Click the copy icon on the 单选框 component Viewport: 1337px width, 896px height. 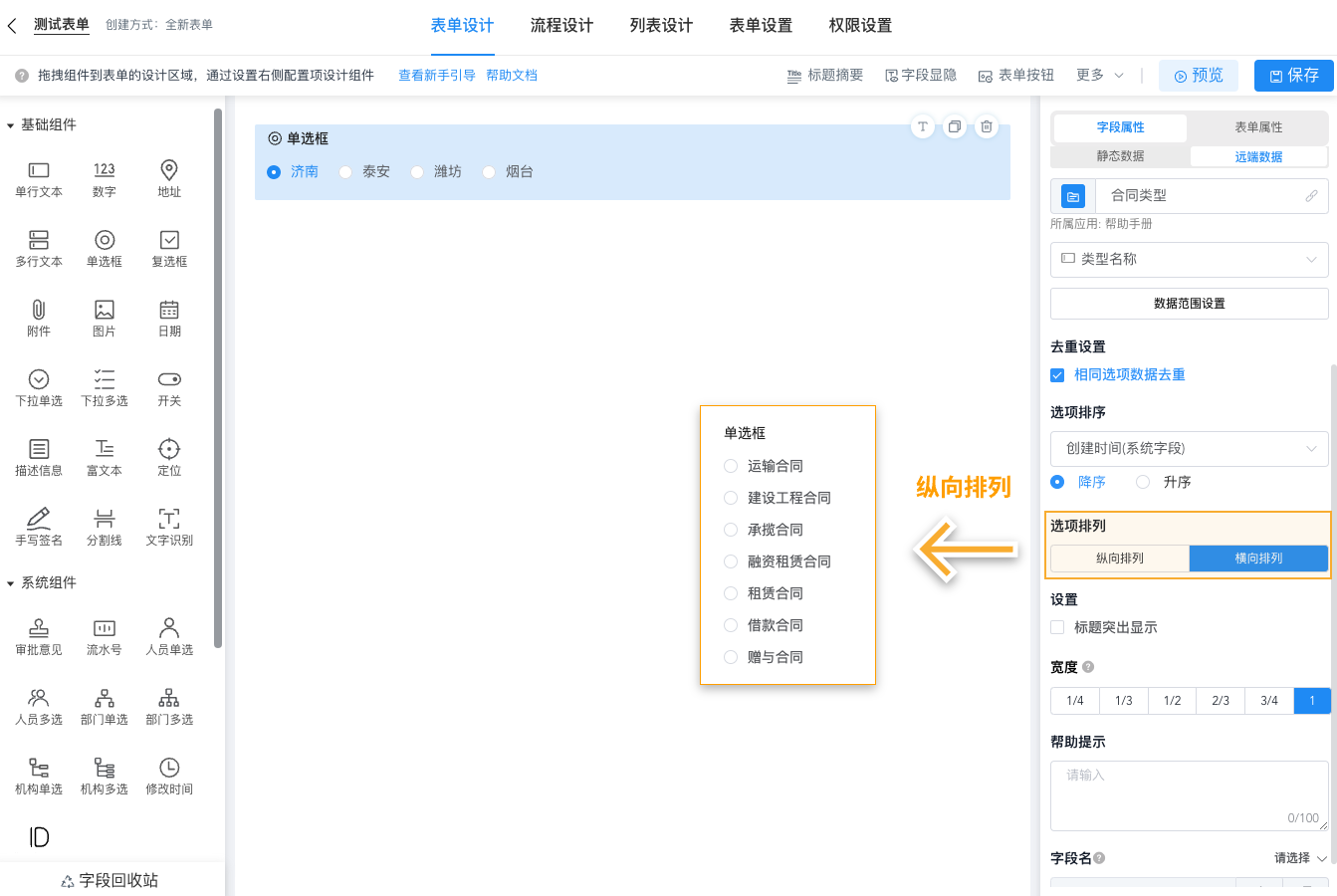pos(955,126)
